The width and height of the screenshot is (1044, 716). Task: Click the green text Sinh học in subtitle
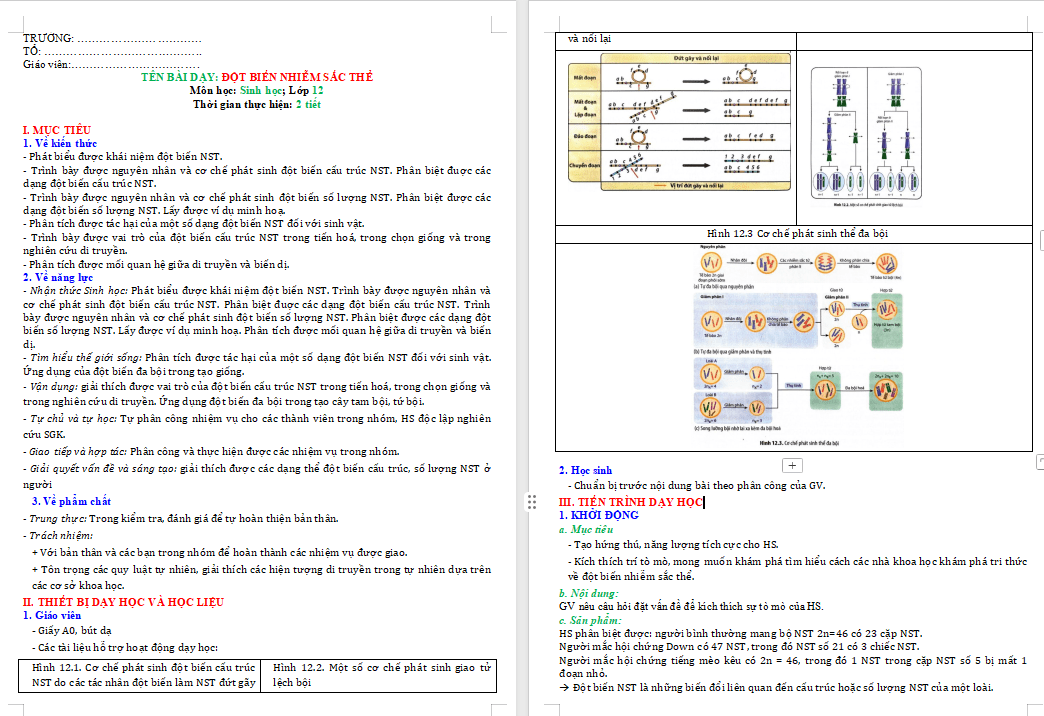click(260, 91)
